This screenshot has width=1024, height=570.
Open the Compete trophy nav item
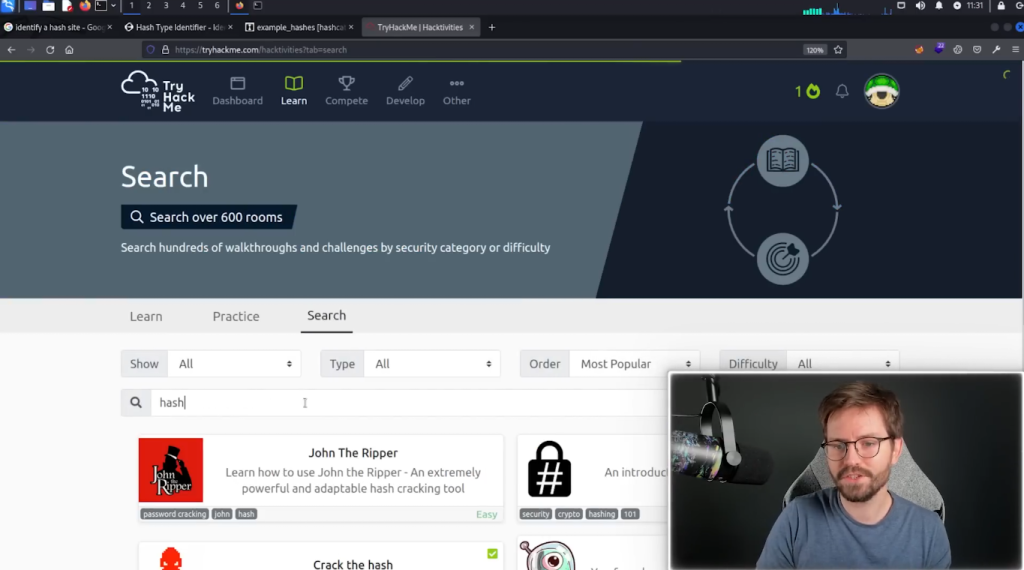point(347,91)
